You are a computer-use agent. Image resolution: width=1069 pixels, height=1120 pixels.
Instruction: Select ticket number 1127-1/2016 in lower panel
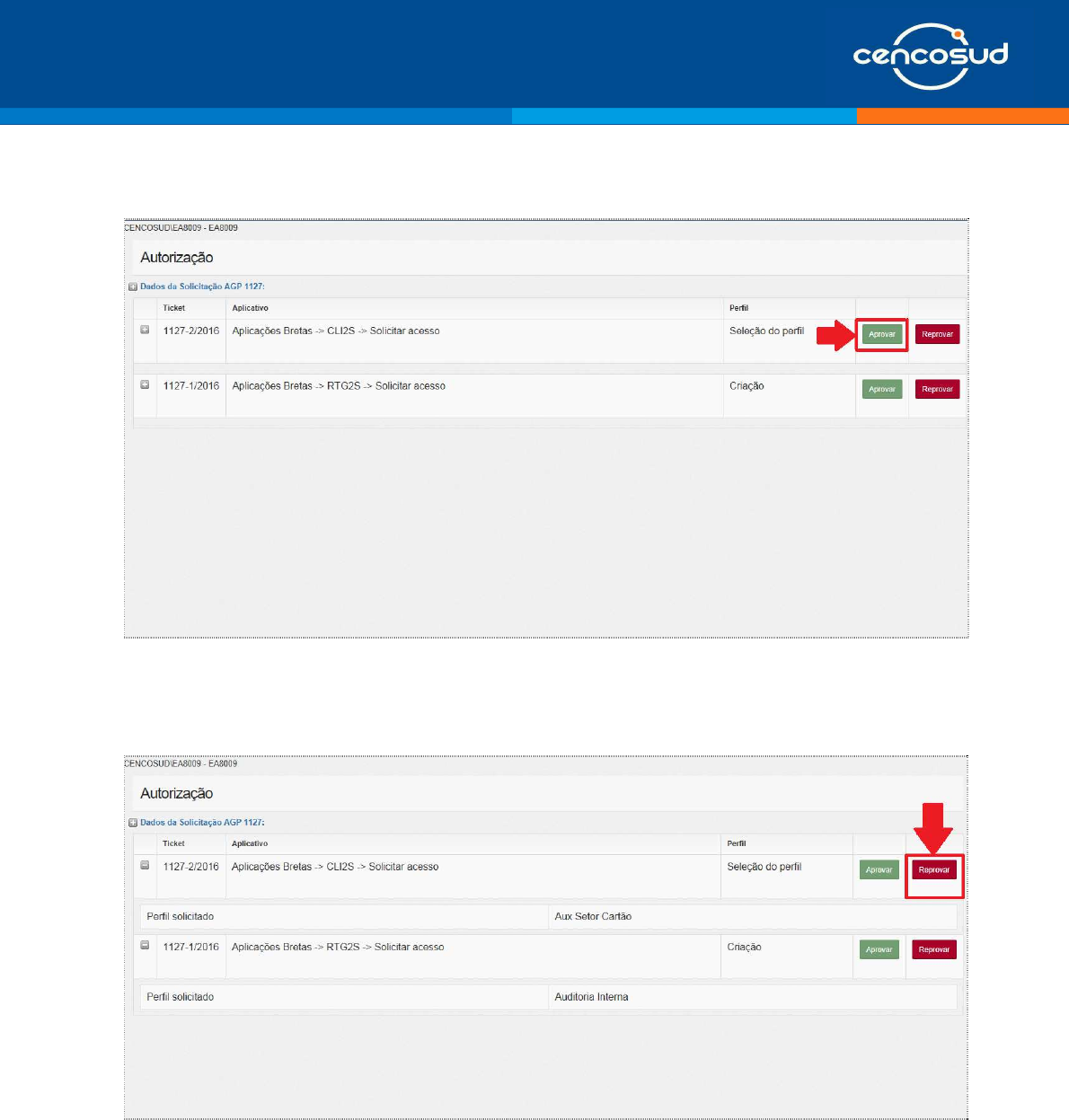(190, 947)
